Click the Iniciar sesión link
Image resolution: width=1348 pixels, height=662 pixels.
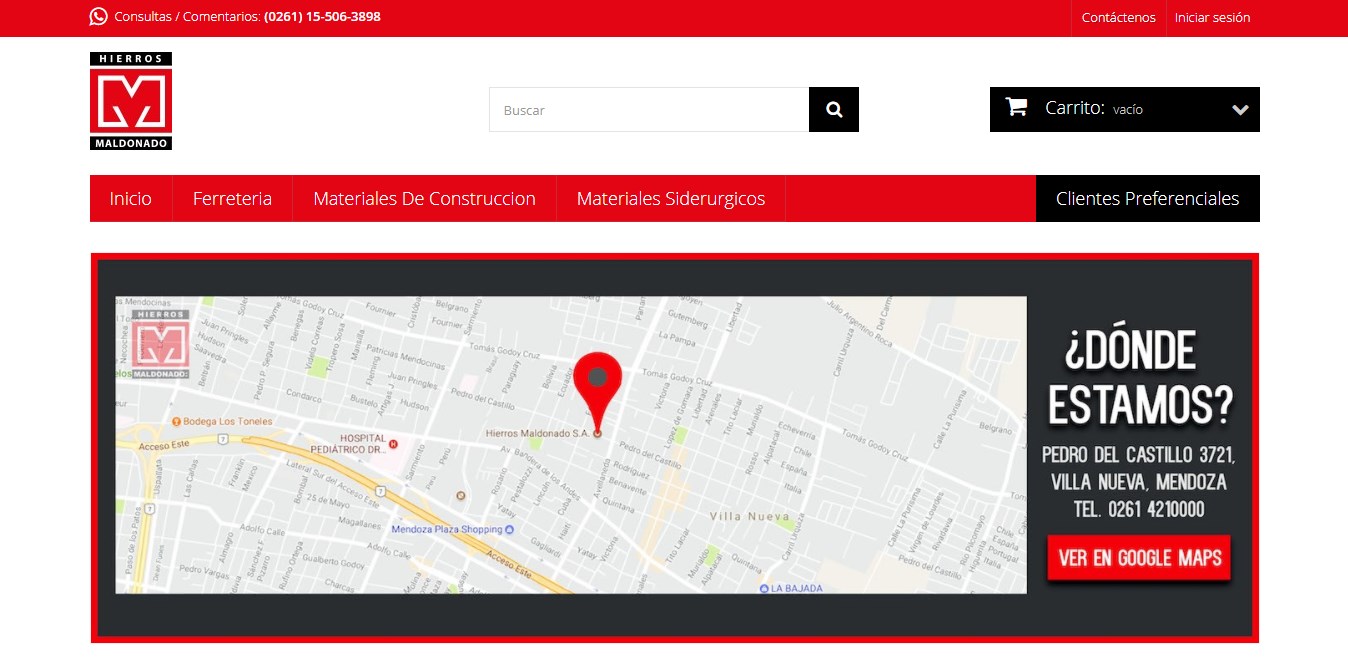point(1212,17)
